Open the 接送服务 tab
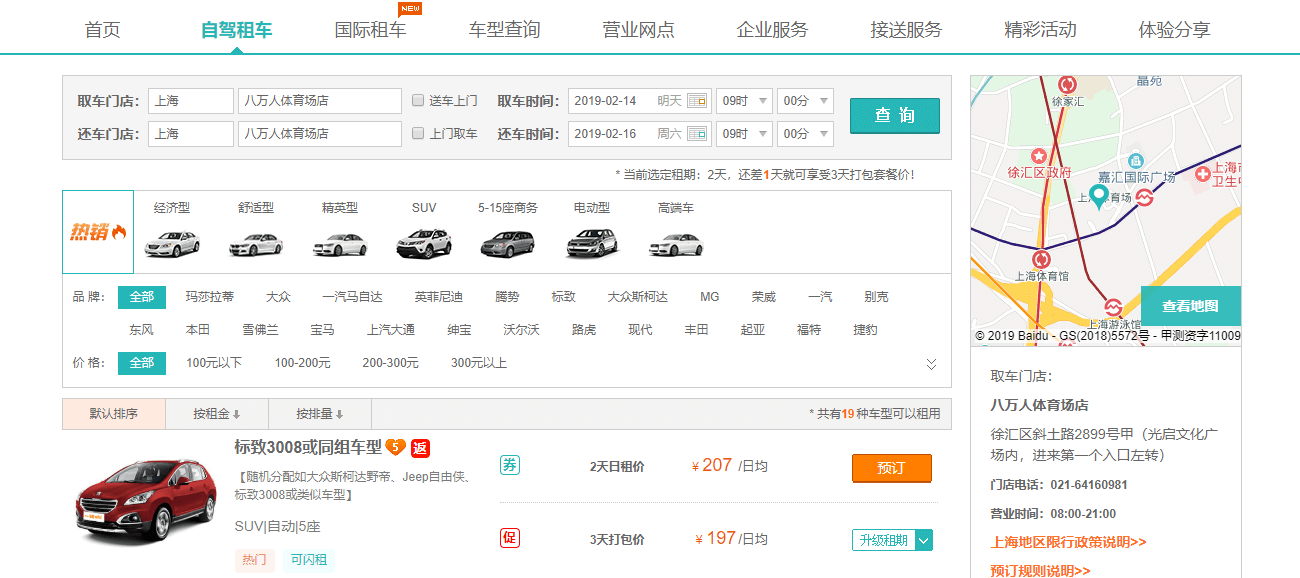 click(x=906, y=29)
